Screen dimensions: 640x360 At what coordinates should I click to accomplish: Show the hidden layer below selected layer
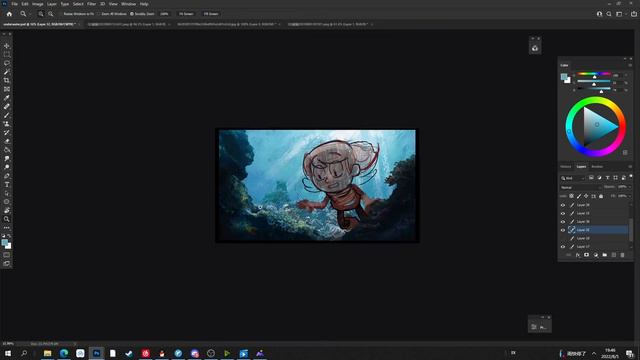[x=563, y=238]
